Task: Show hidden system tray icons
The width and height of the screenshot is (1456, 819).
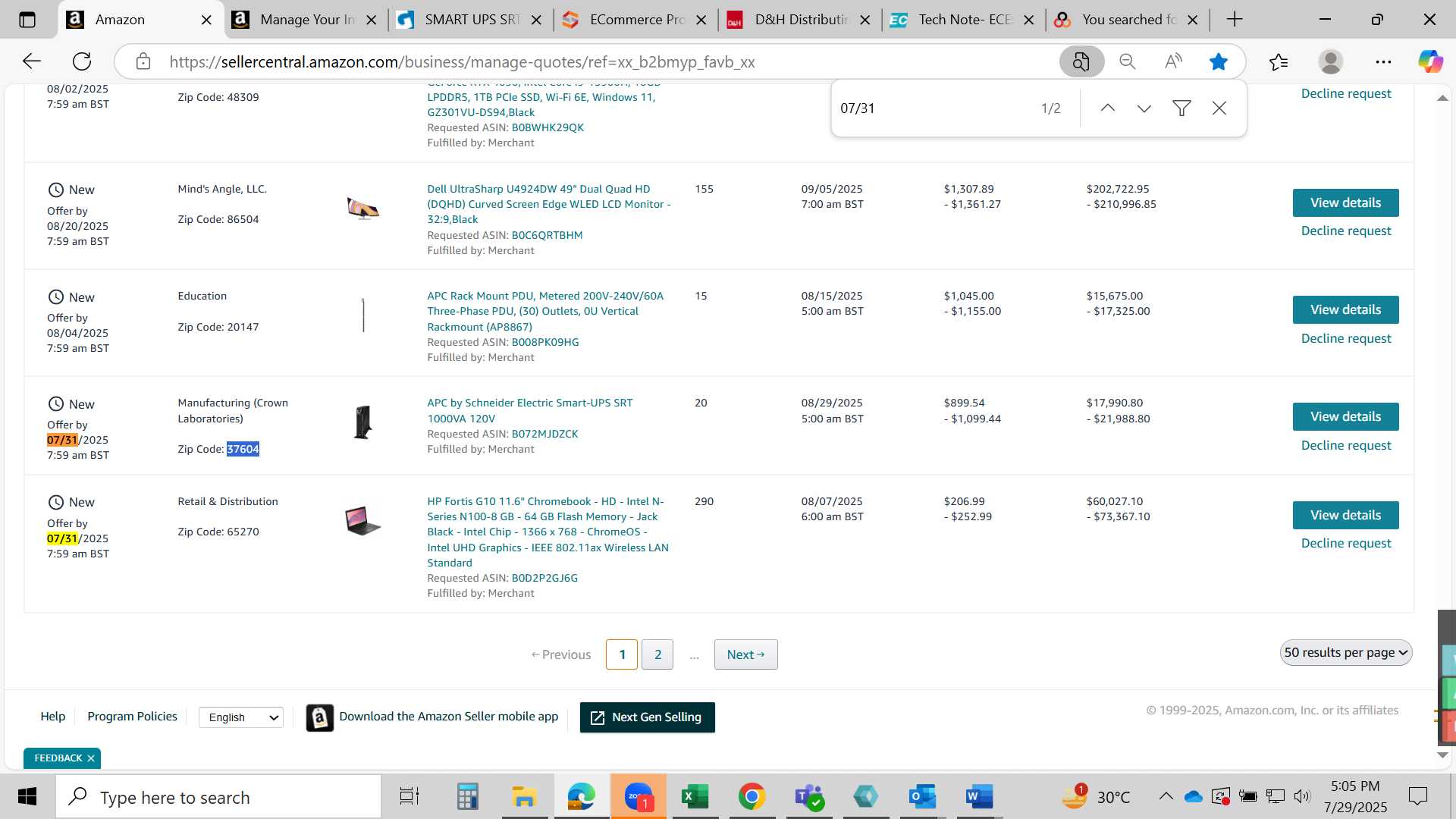Action: [1166, 796]
